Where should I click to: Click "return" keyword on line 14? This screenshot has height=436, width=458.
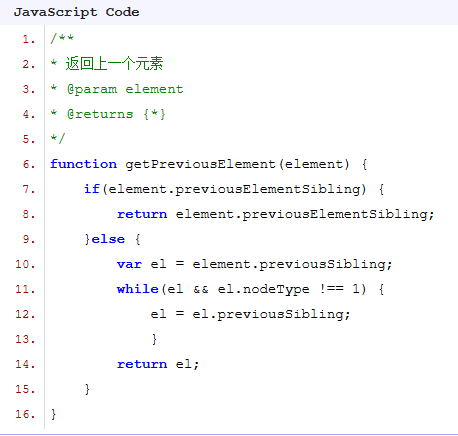tap(142, 364)
